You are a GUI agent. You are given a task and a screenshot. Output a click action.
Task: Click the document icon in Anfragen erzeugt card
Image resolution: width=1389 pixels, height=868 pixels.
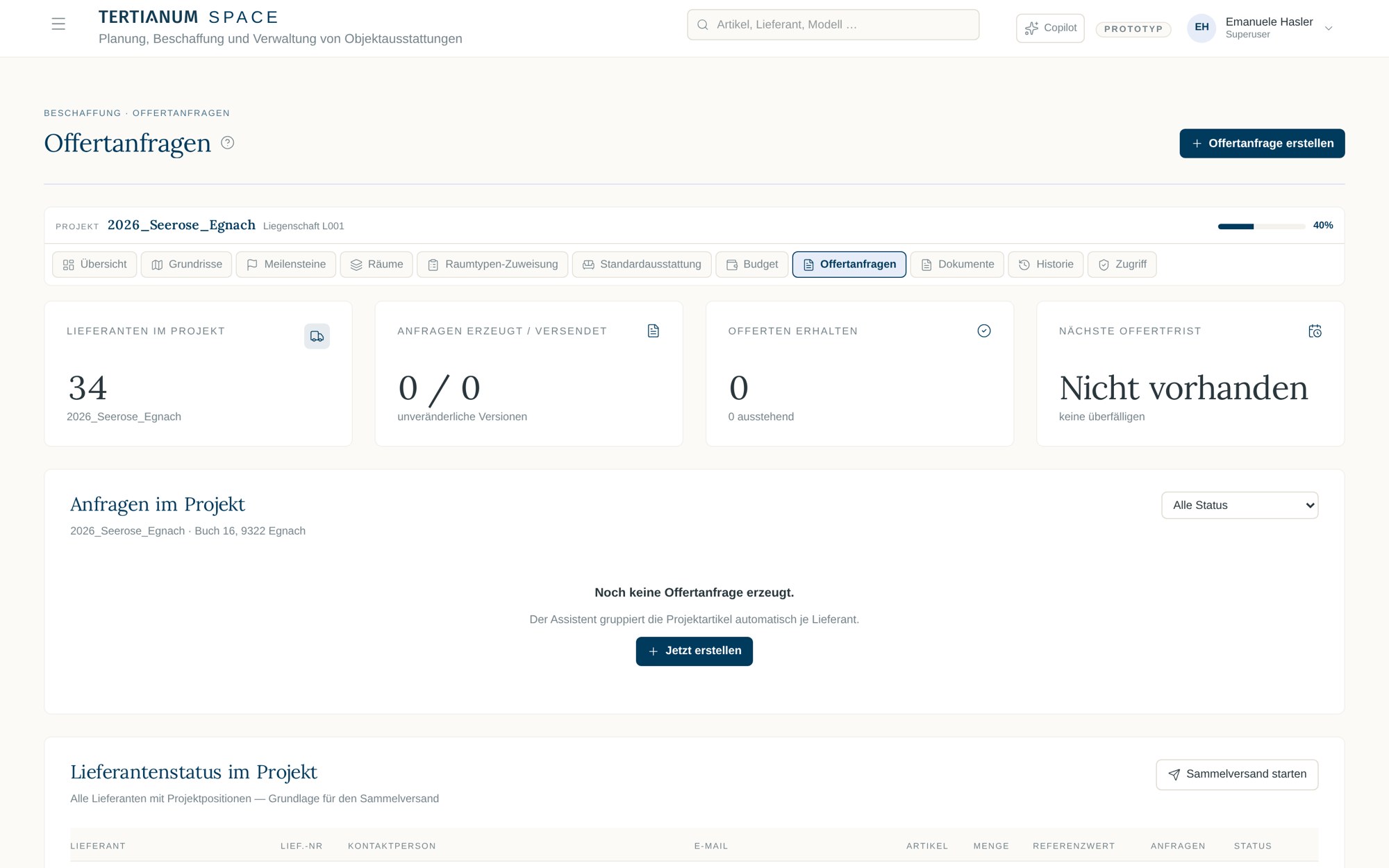pos(654,331)
